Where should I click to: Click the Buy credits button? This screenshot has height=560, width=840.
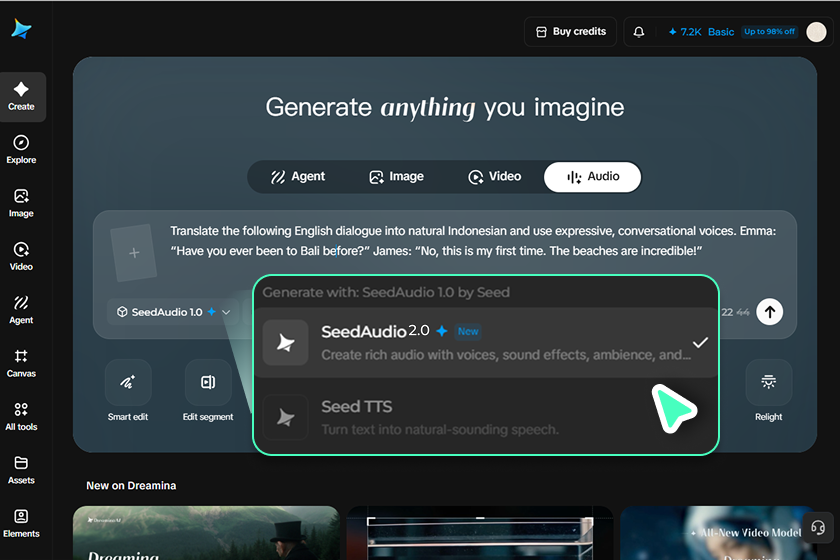coord(571,32)
